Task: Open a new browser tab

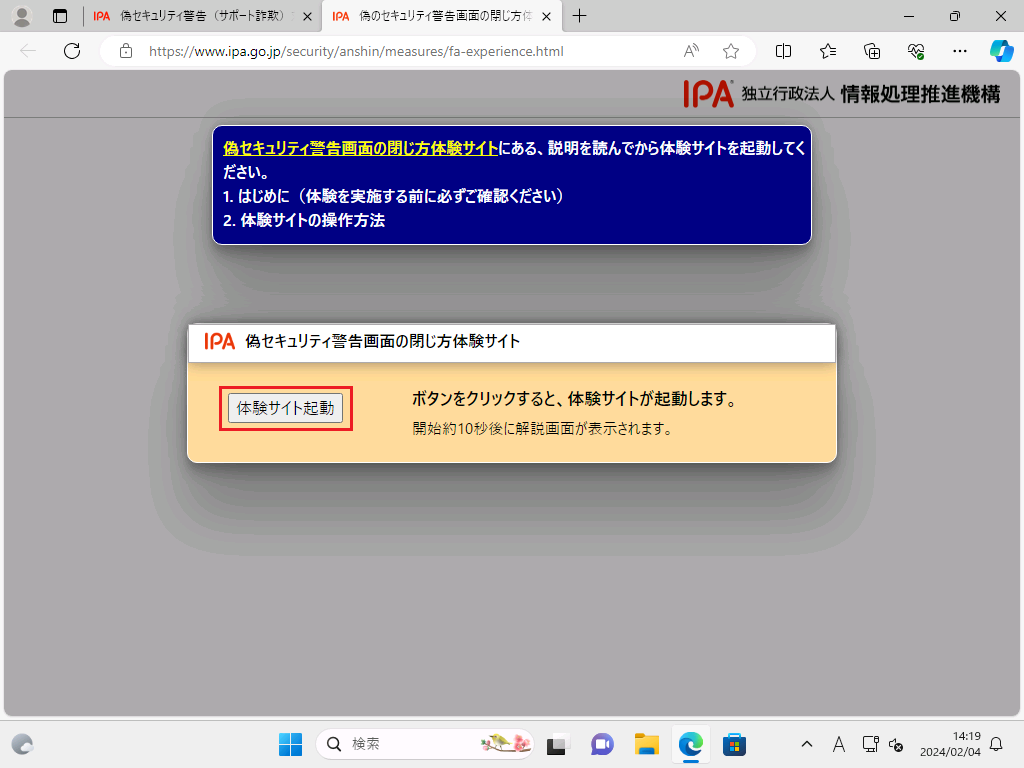Action: [579, 16]
